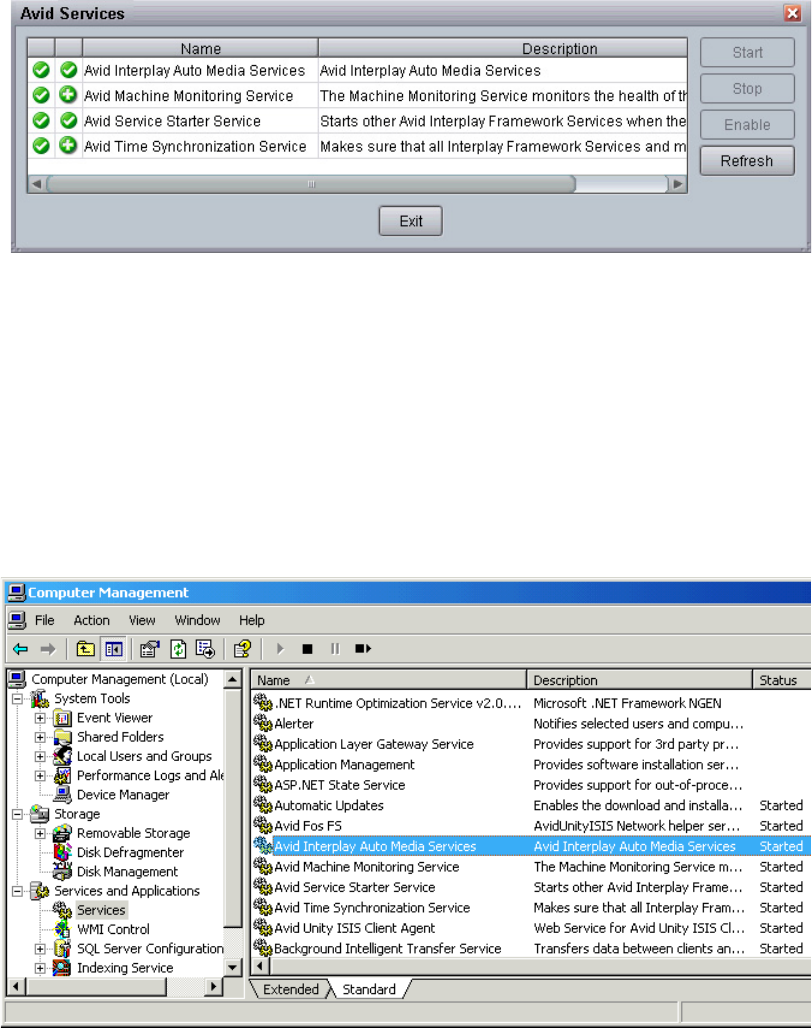Sort services by Status column header
This screenshot has height=1028, width=812.
coord(782,680)
